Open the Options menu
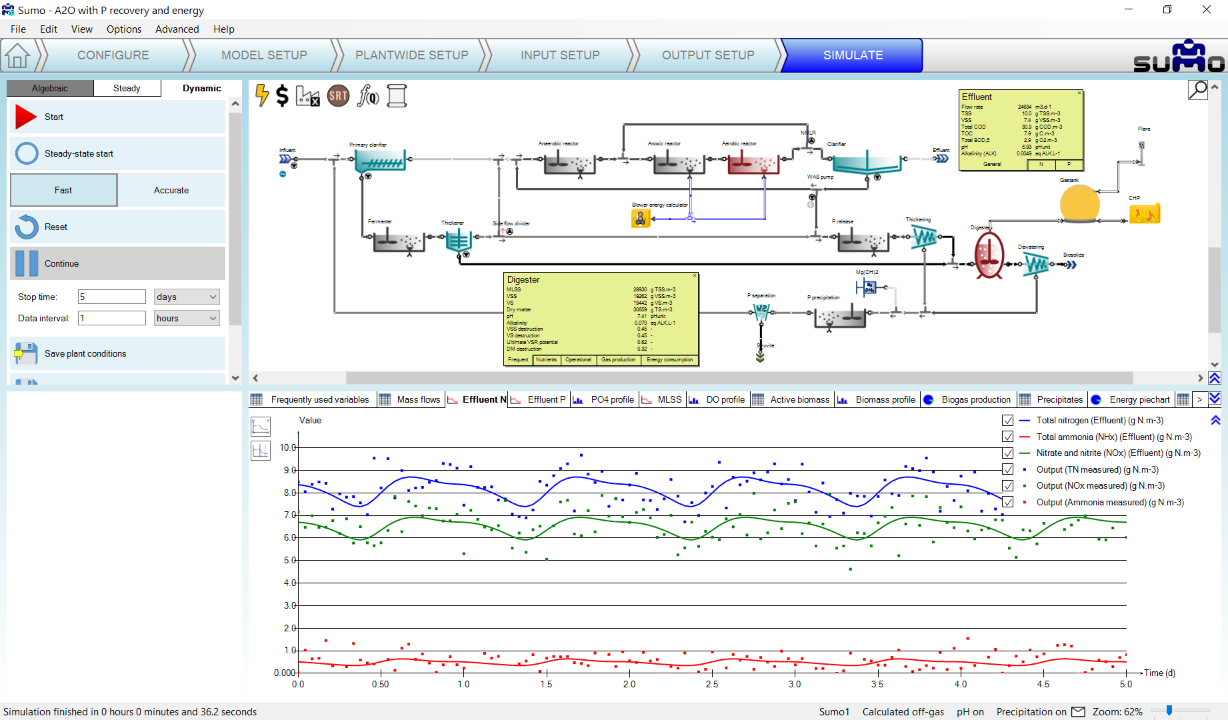1228x720 pixels. (x=124, y=29)
